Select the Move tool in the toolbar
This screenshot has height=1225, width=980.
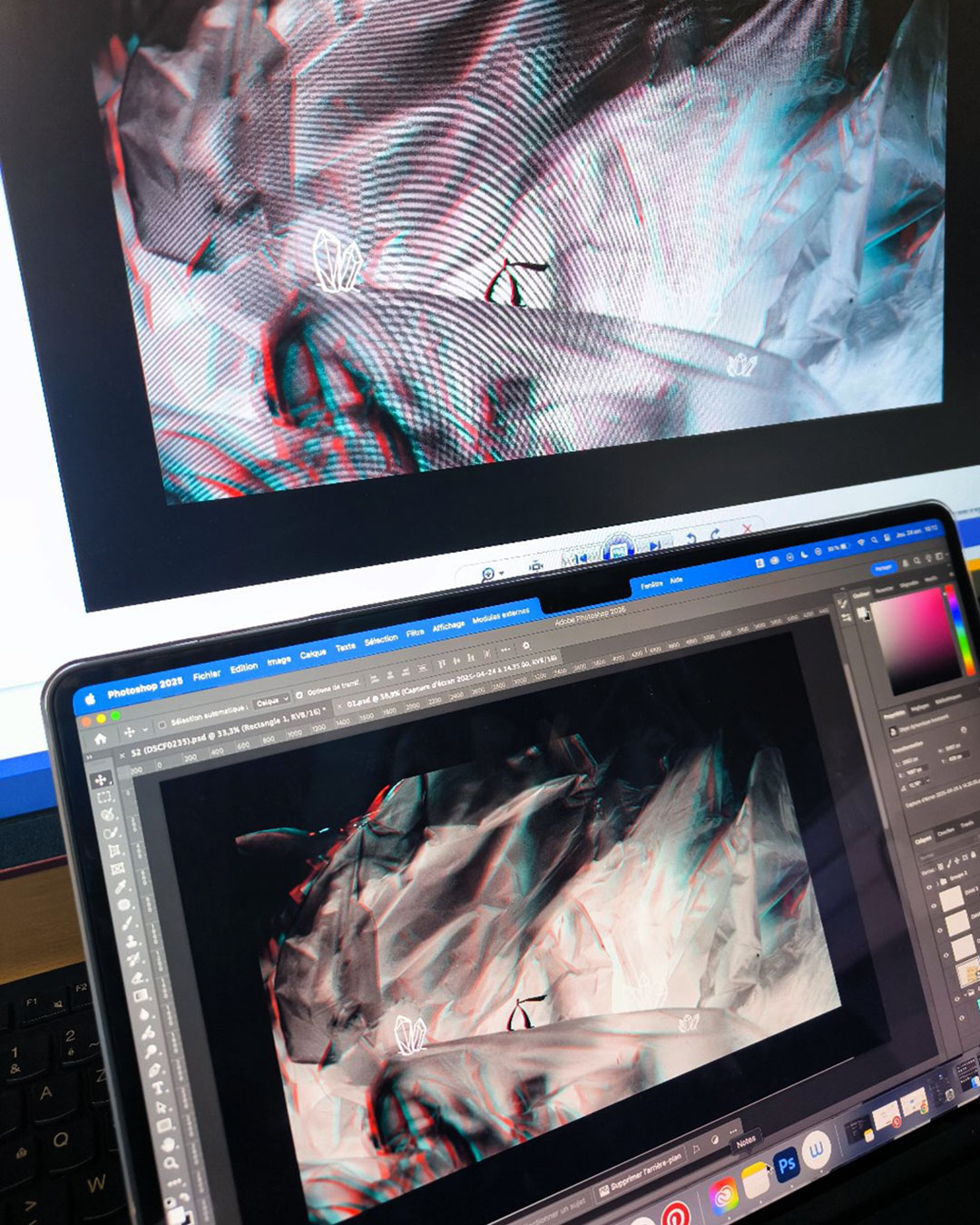click(x=102, y=779)
